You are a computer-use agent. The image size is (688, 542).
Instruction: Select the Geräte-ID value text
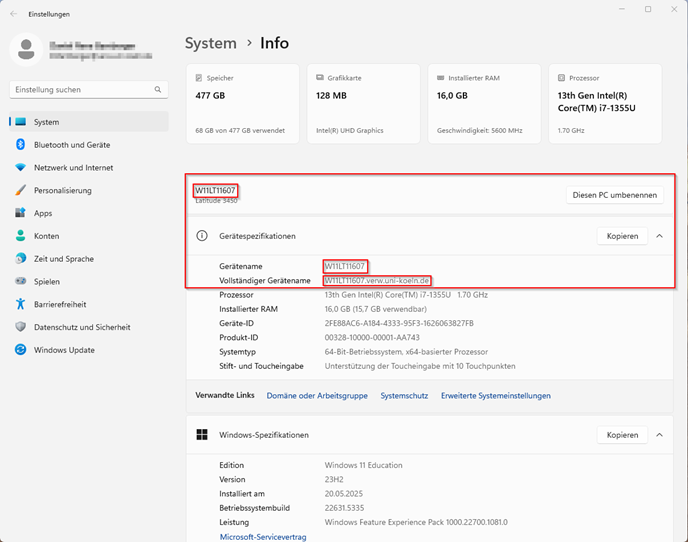[x=399, y=323]
